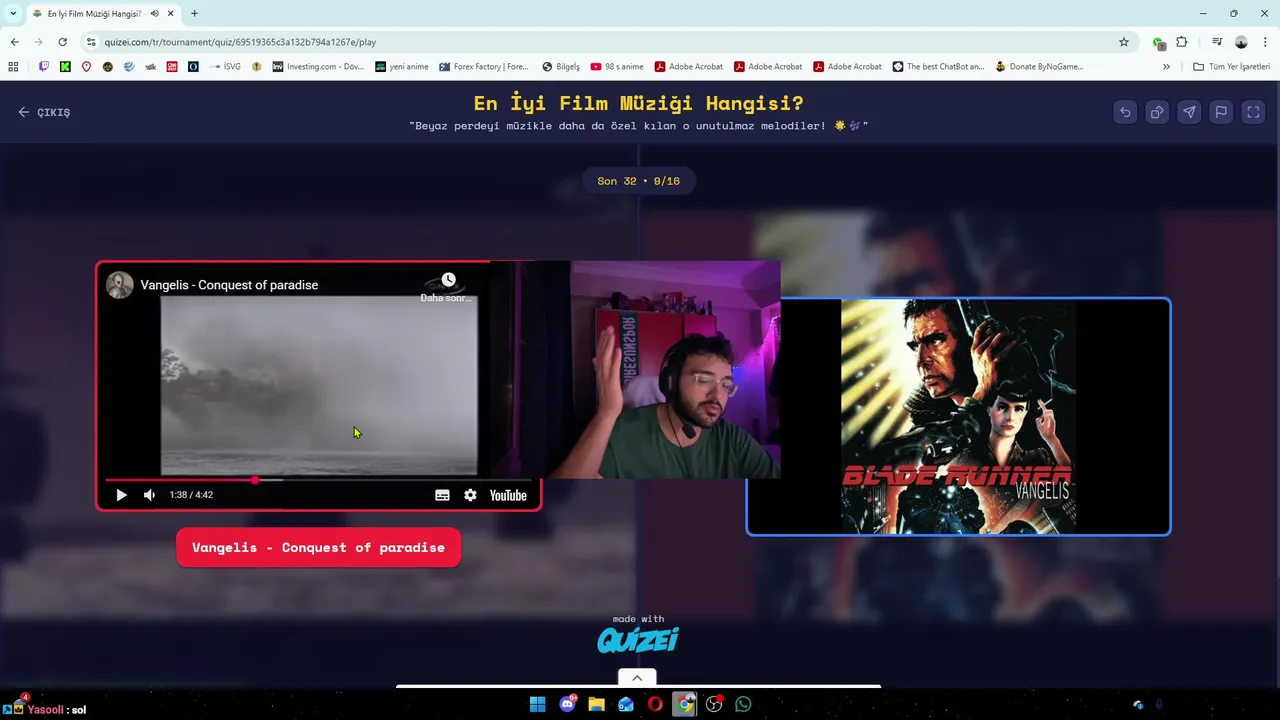Open the Chrome extensions puzzle icon

pos(1182,42)
